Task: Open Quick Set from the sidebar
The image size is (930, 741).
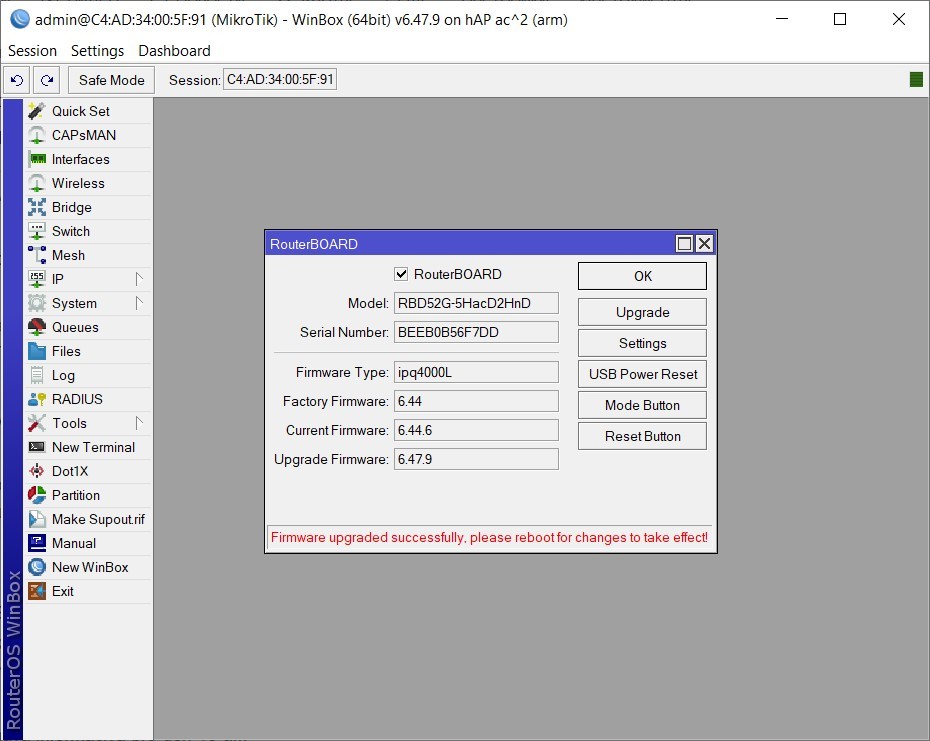Action: (x=88, y=111)
